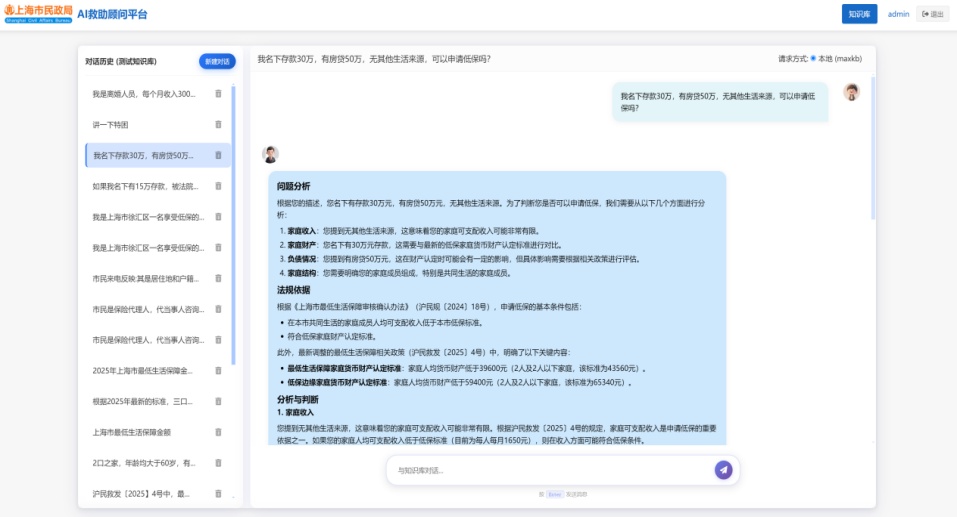The width and height of the screenshot is (957, 517).
Task: Start a new chat with 新建对话
Action: coord(217,61)
